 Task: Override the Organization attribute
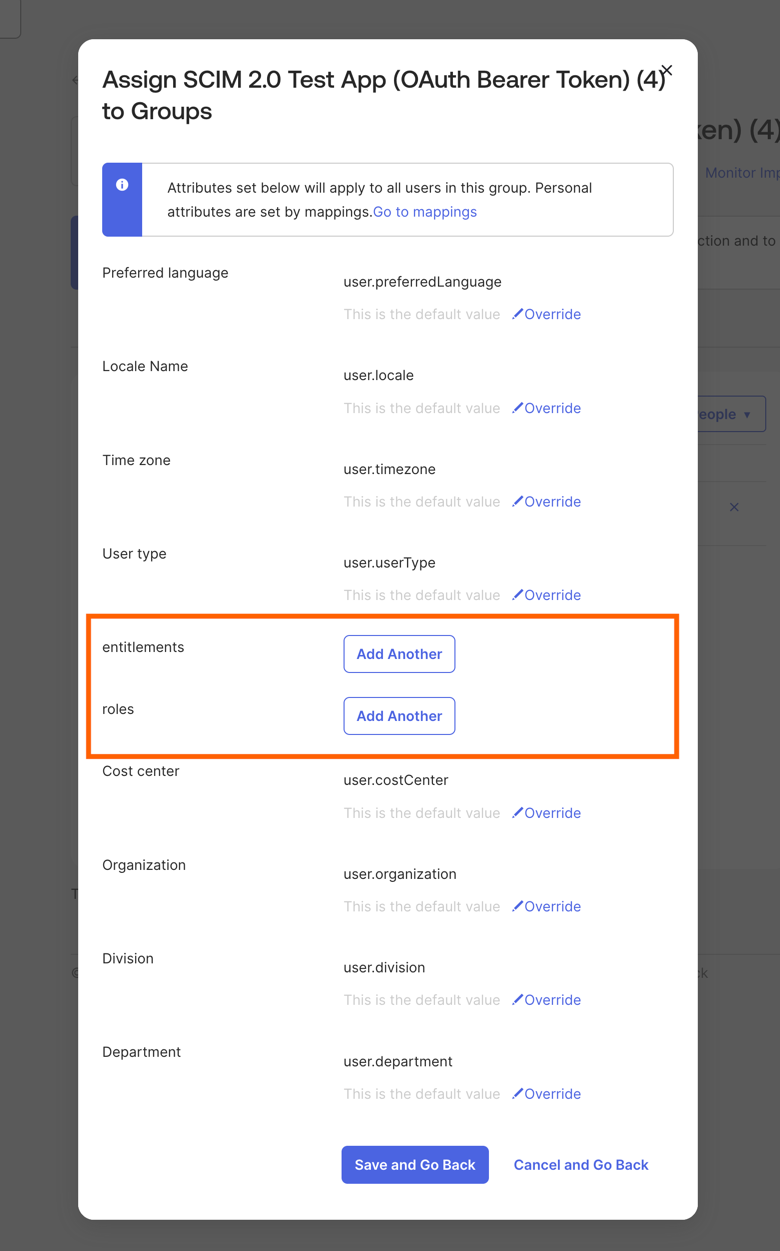(546, 907)
